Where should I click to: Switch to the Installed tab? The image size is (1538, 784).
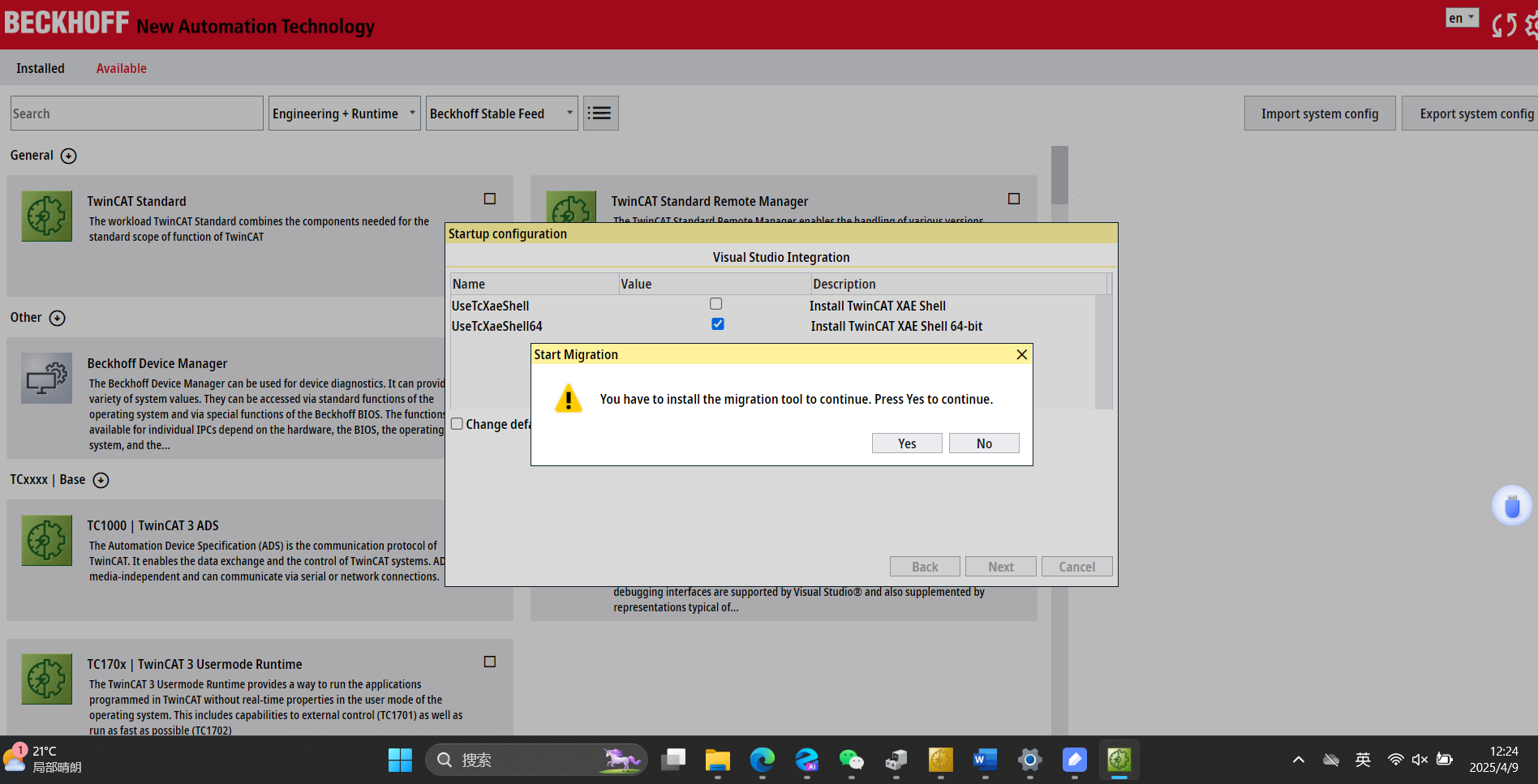[x=41, y=68]
